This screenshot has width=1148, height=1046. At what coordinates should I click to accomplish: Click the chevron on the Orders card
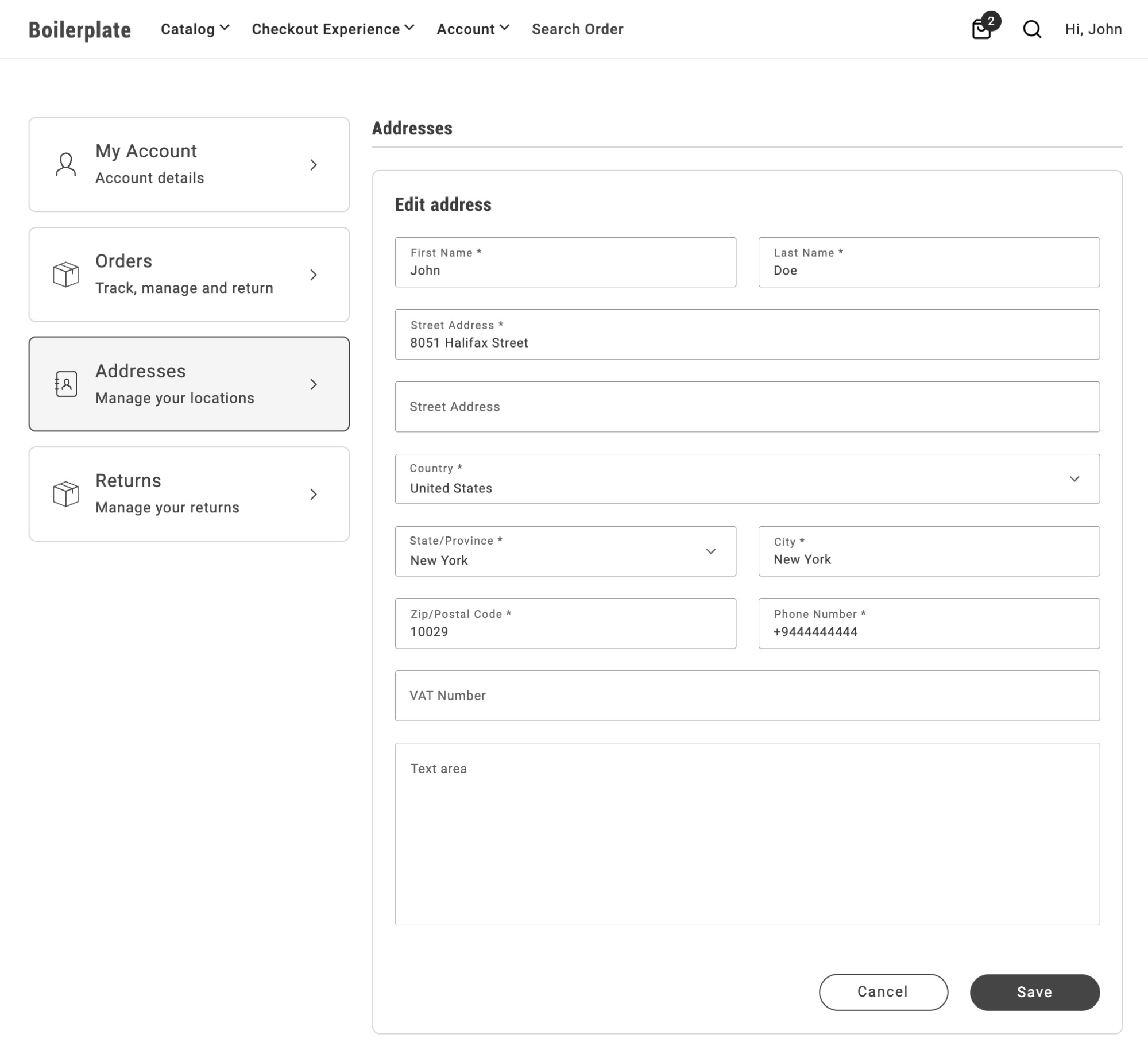(x=314, y=275)
